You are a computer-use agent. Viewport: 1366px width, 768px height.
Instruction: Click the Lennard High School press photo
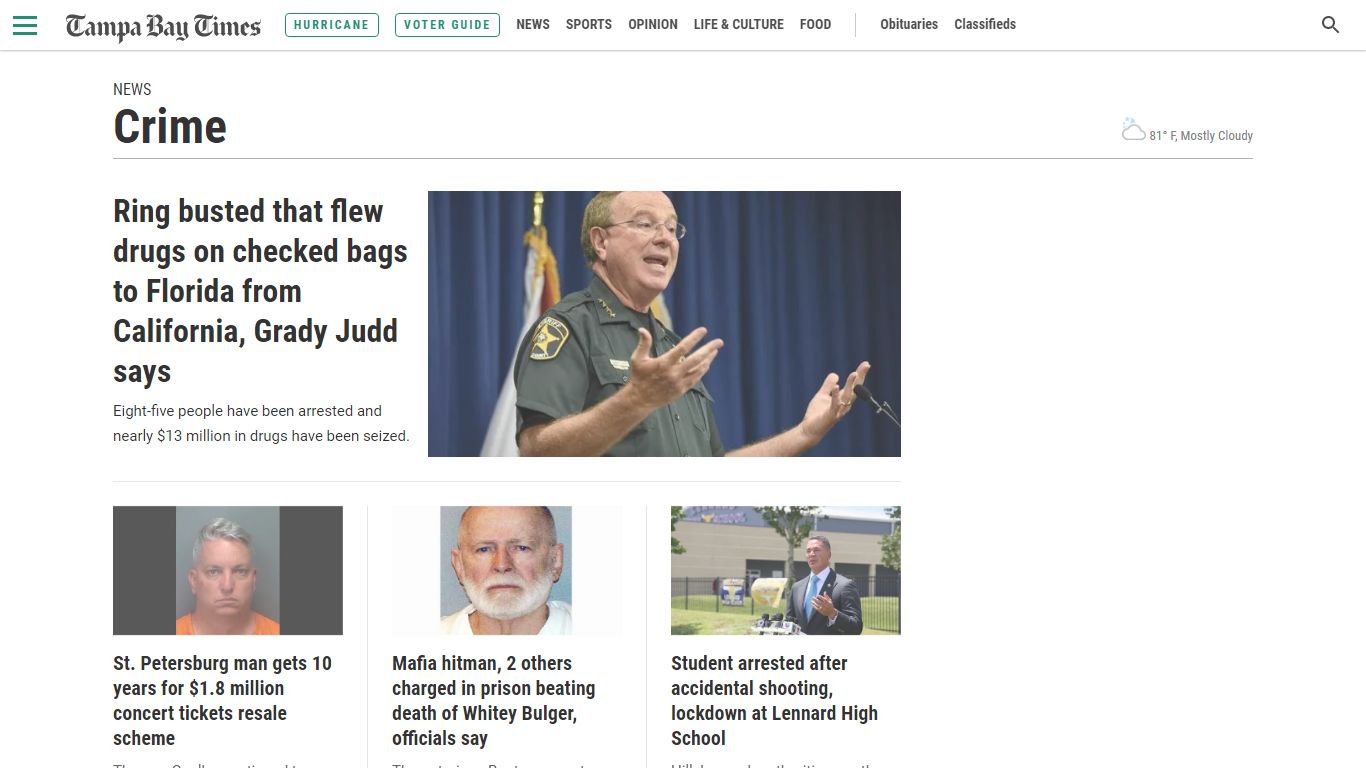click(786, 570)
